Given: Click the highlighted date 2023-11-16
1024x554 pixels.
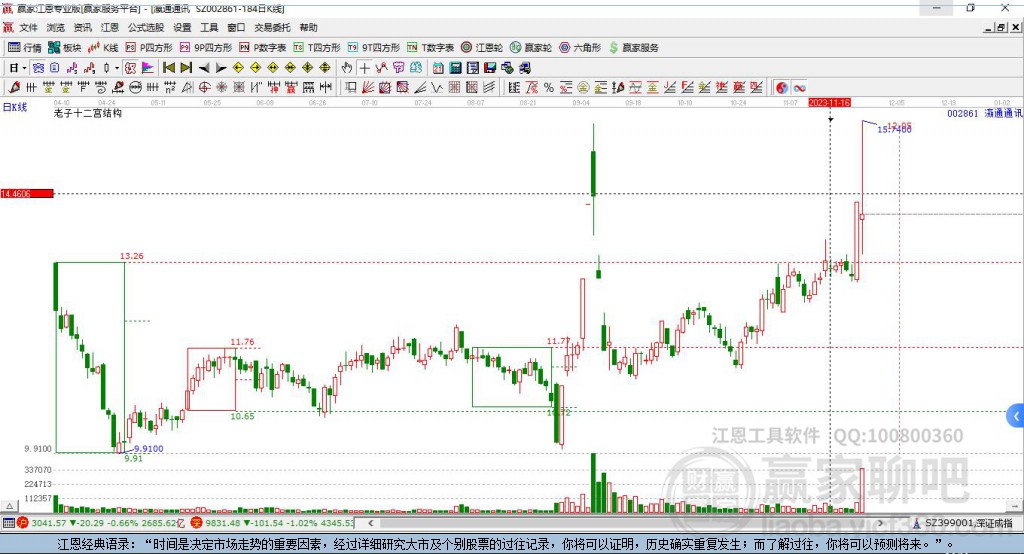Looking at the screenshot, I should [829, 103].
